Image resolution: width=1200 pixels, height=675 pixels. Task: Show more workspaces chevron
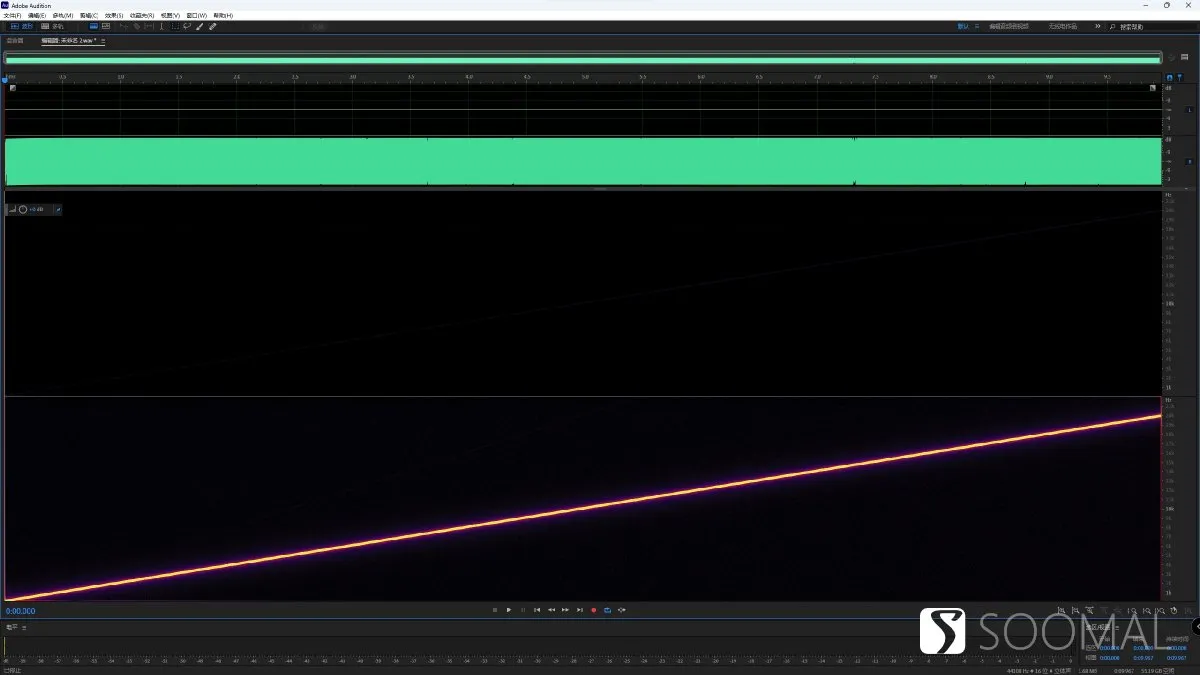[x=1097, y=26]
